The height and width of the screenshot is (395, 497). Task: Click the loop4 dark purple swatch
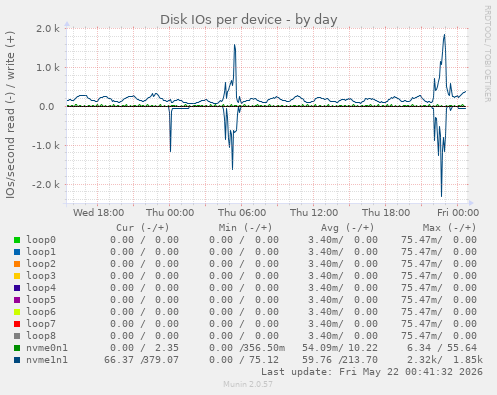coord(17,288)
